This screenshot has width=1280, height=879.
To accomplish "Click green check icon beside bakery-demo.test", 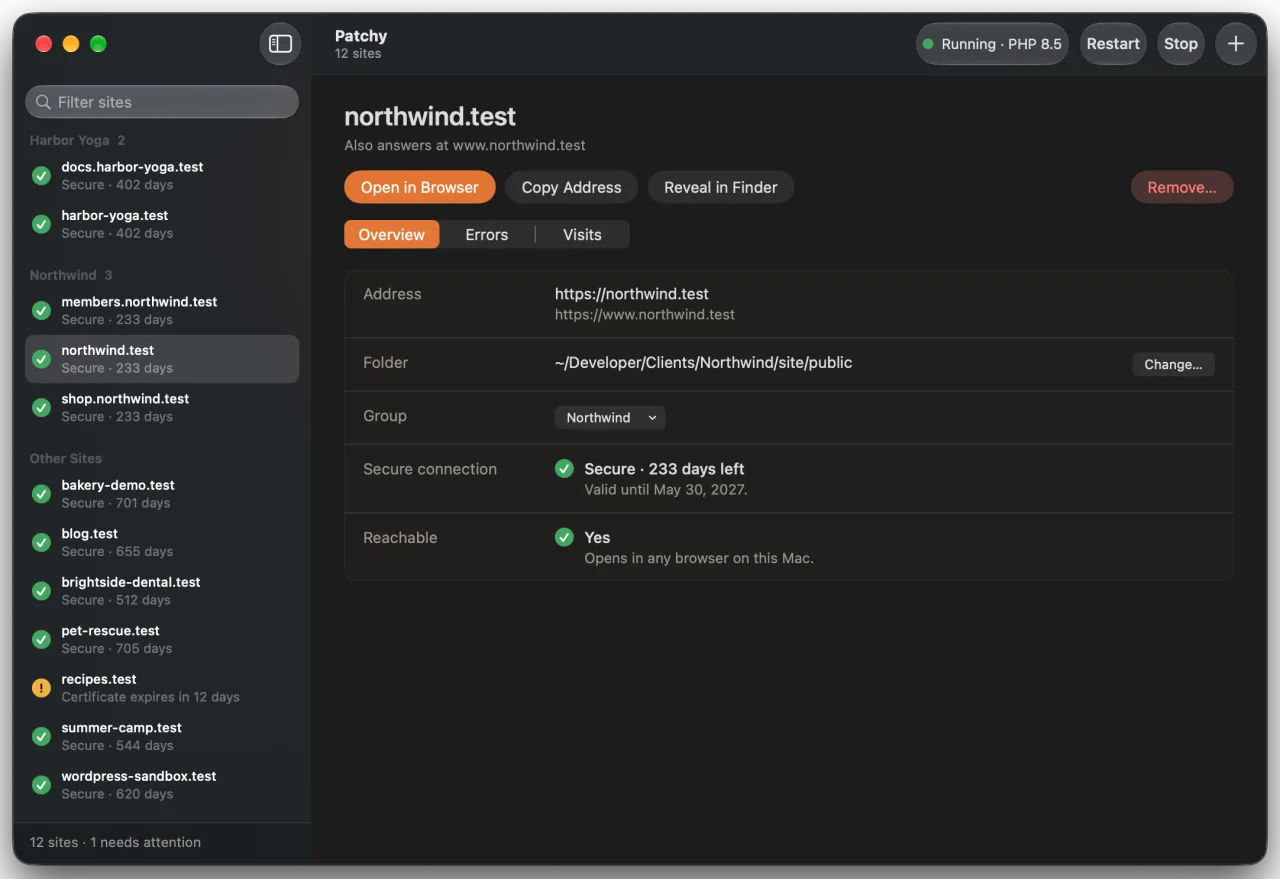I will pyautogui.click(x=41, y=494).
